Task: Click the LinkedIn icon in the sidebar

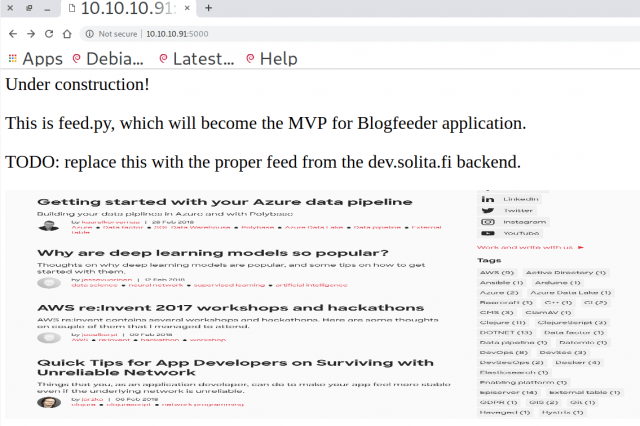Action: (488, 199)
